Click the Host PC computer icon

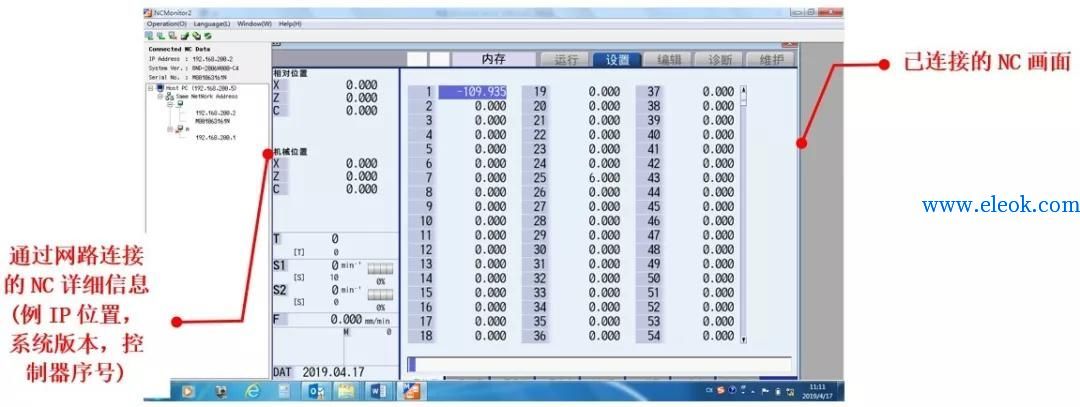(160, 89)
